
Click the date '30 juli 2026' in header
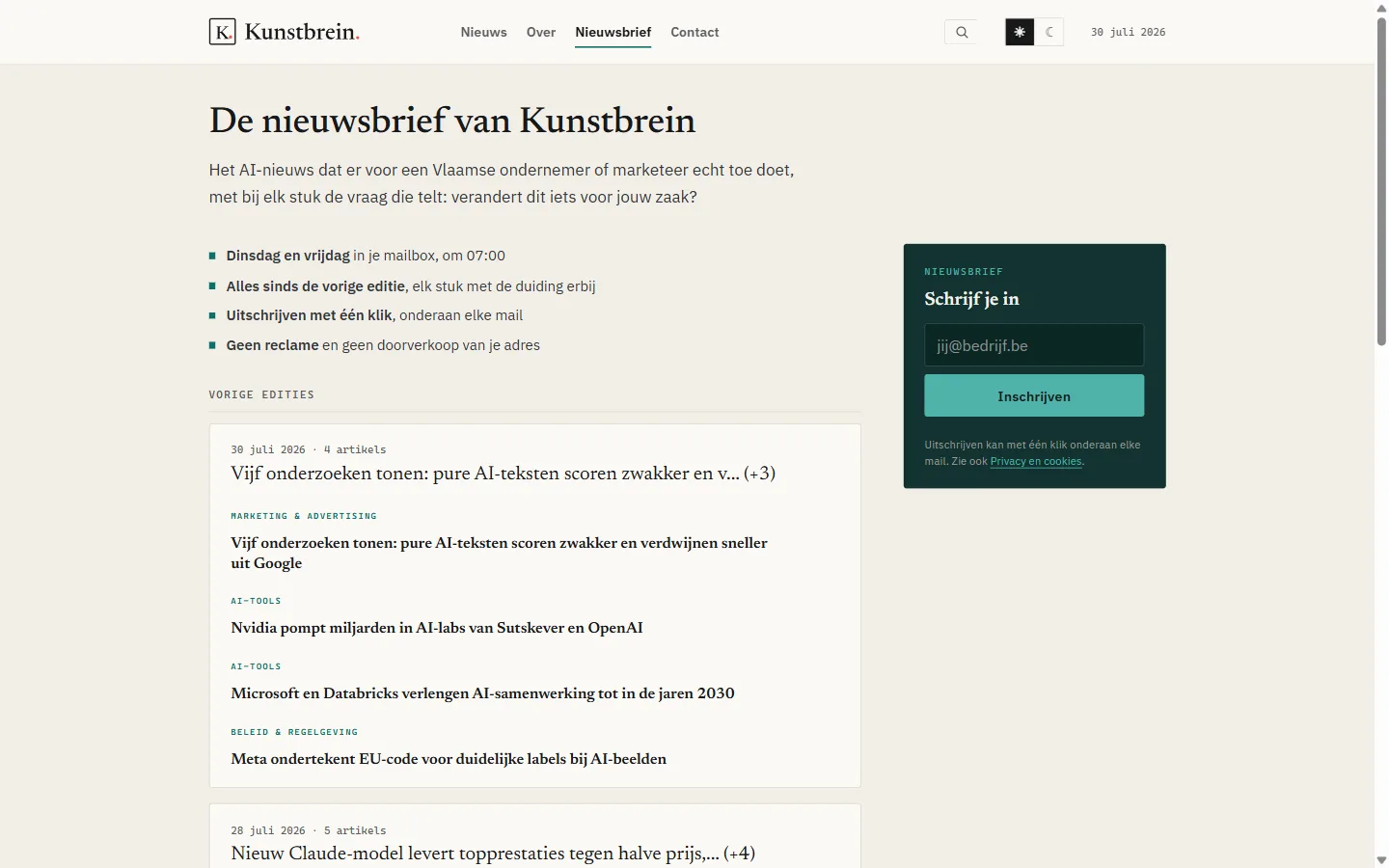tap(1128, 32)
